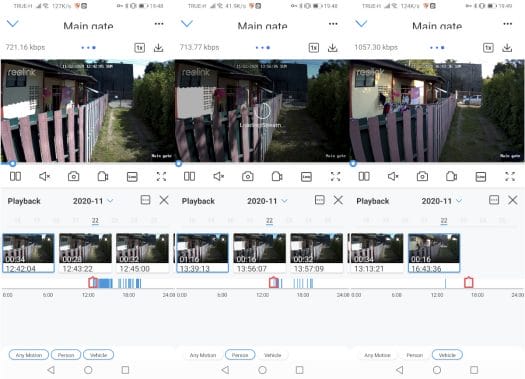Change stream quality icon in middle screen
Viewport: 525px width, 379px height.
click(x=306, y=177)
